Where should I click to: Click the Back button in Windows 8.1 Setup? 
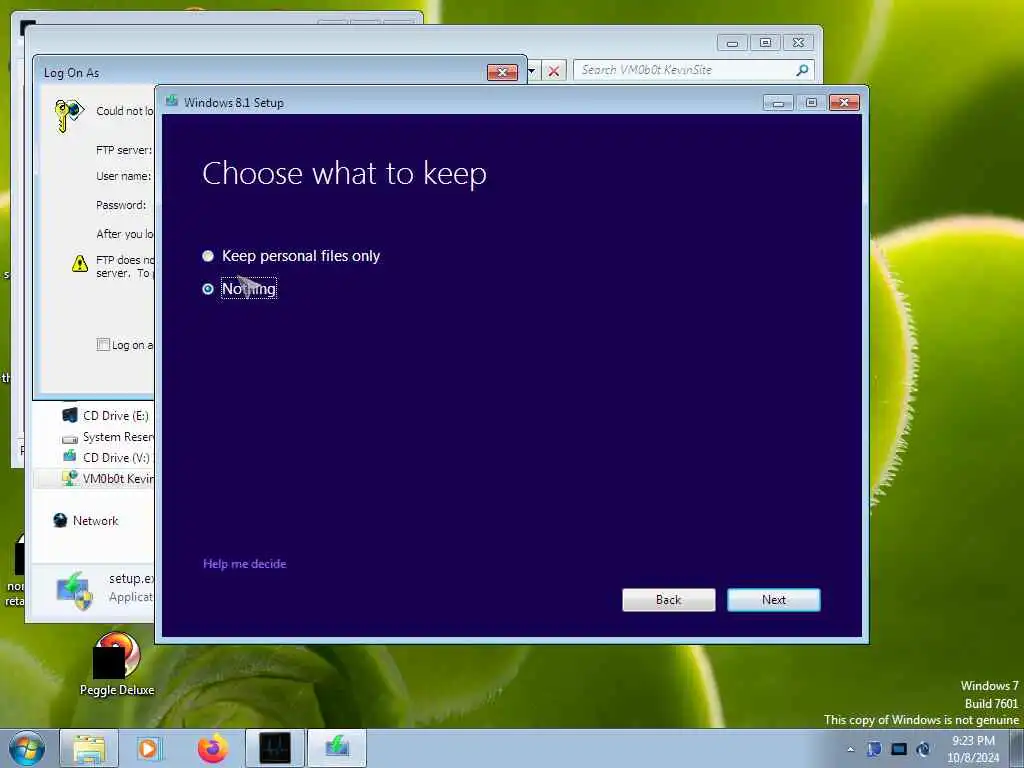pos(668,600)
